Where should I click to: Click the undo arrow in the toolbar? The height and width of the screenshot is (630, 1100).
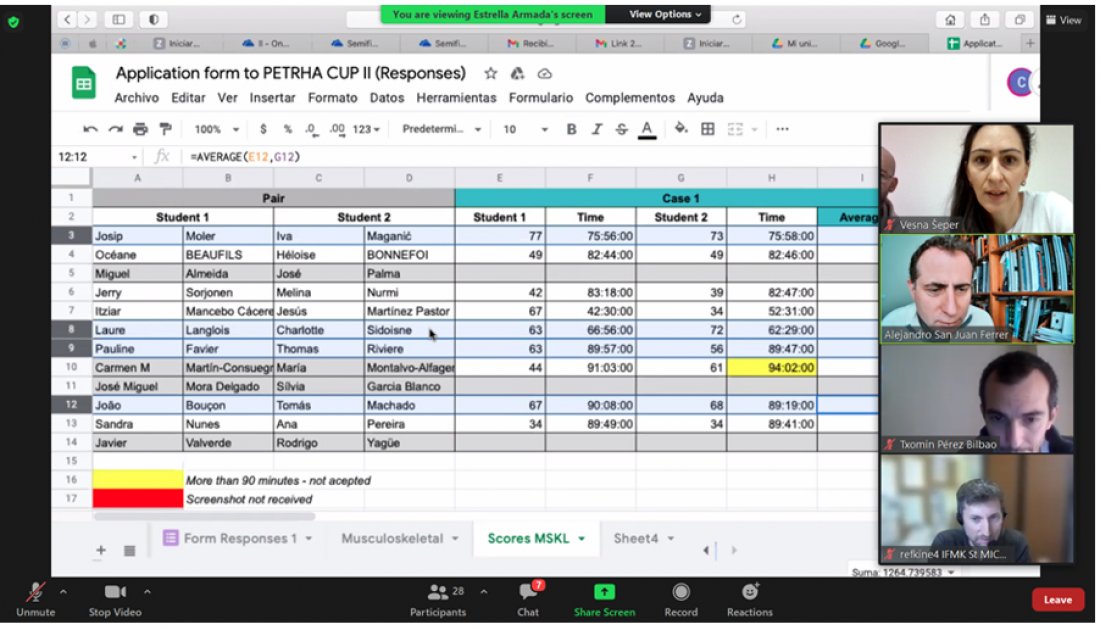pyautogui.click(x=90, y=129)
